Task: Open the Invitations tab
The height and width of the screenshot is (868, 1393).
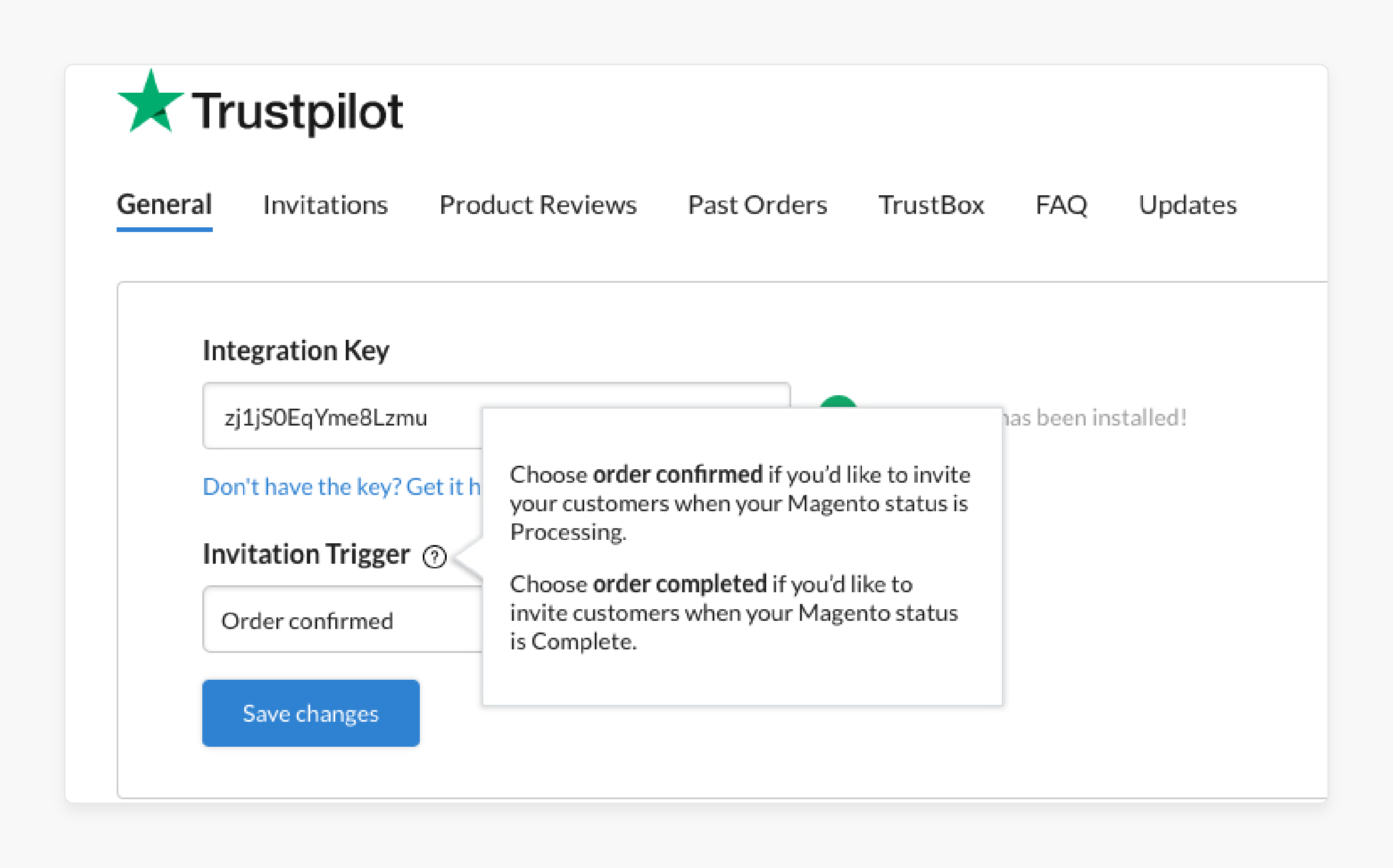Action: point(325,205)
